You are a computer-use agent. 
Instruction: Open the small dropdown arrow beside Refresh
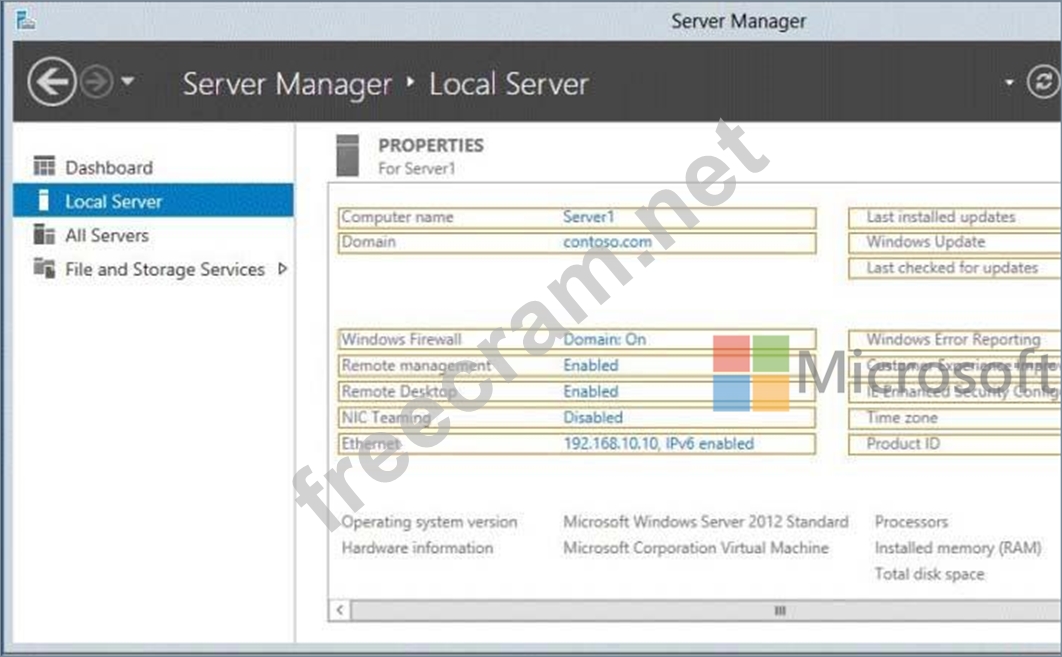coord(1009,83)
